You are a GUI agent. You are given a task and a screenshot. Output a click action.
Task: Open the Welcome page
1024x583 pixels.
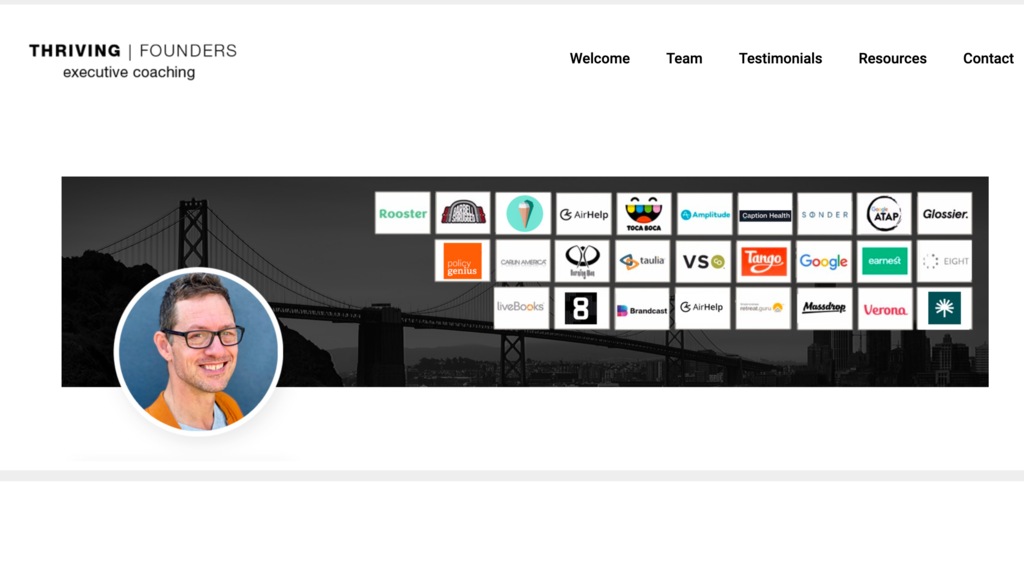[599, 58]
